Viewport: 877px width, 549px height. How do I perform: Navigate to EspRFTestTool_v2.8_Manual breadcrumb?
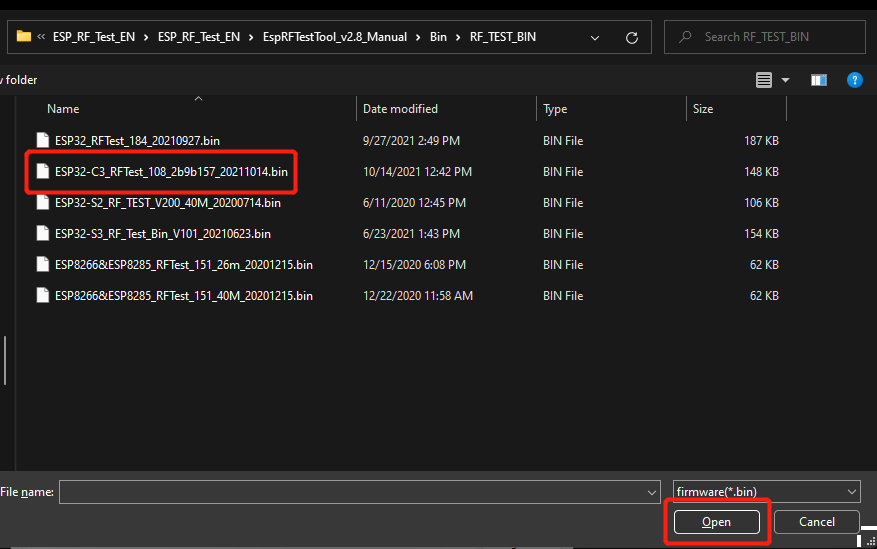(335, 37)
